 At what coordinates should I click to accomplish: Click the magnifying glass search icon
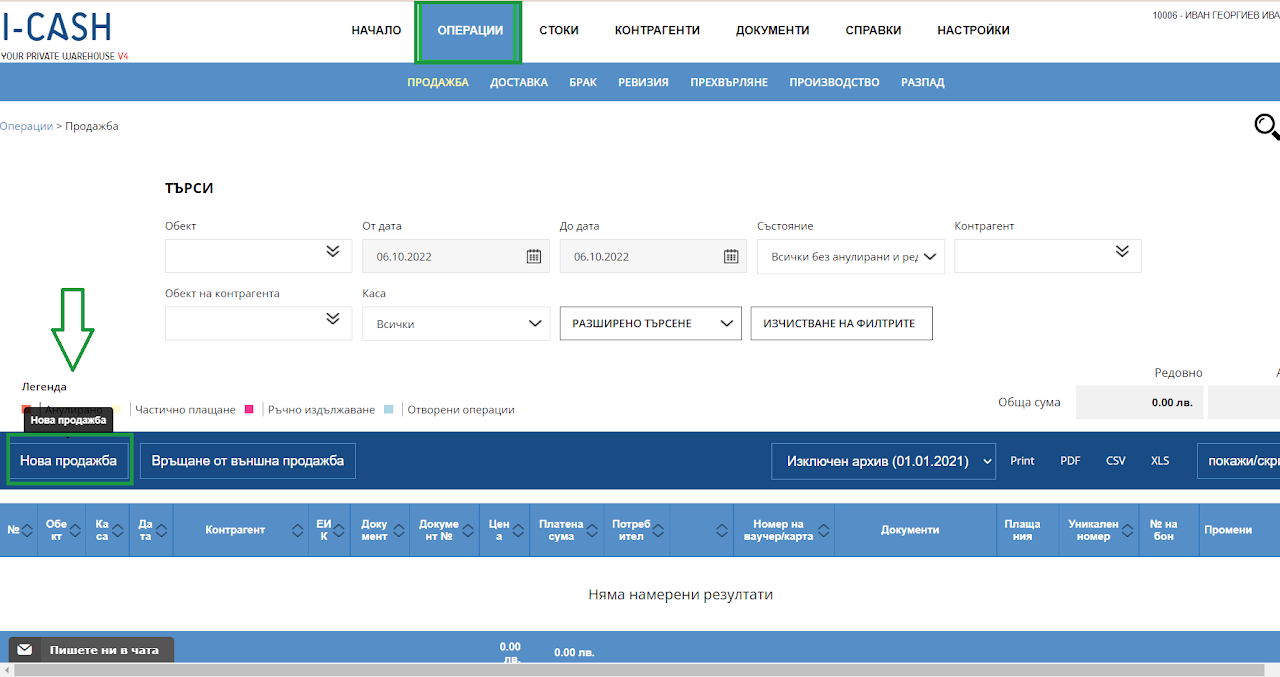[1266, 127]
